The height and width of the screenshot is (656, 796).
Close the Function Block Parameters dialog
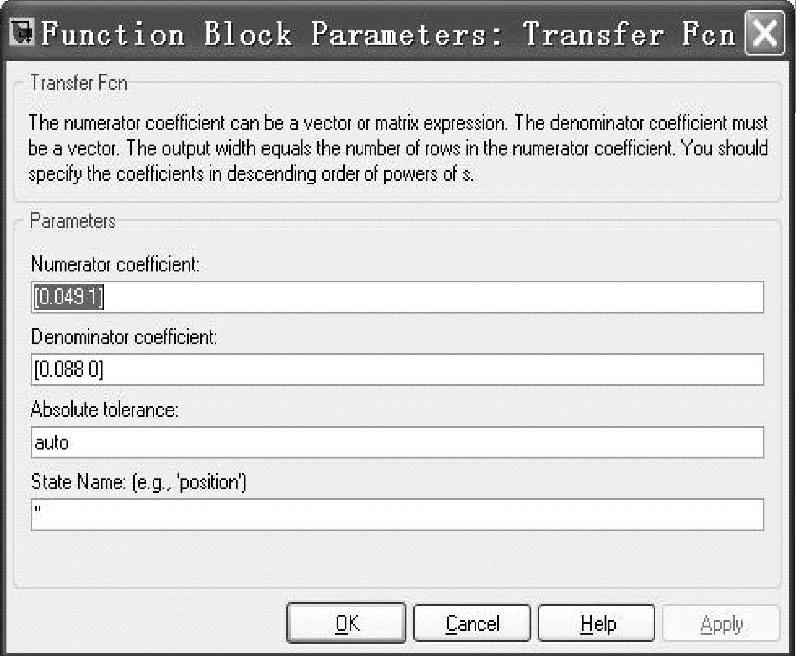764,33
